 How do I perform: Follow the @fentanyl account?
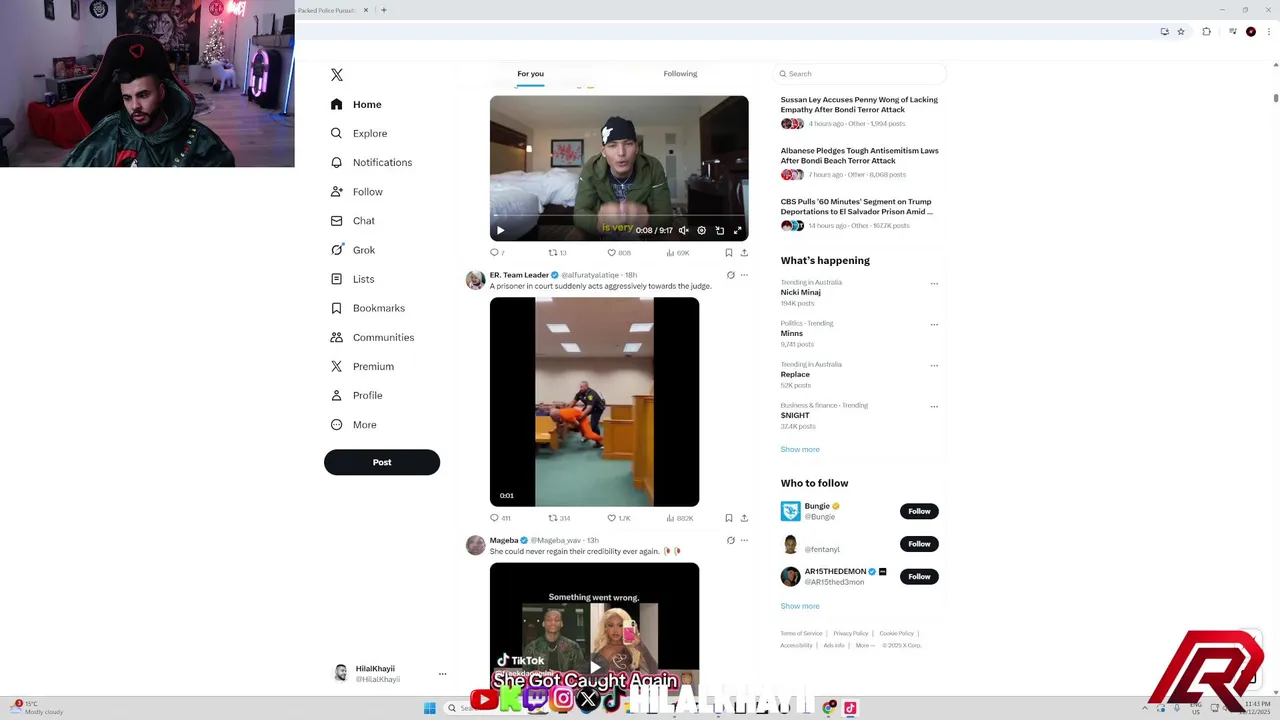click(919, 544)
